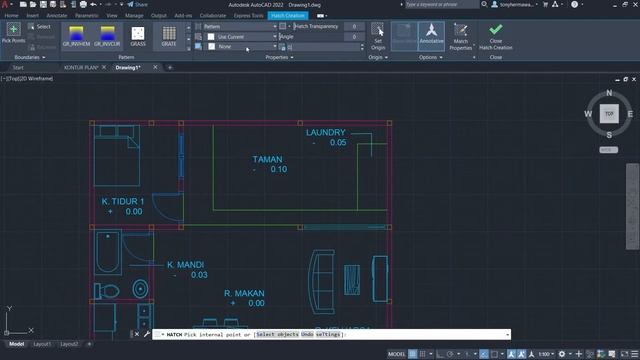Open the Output ribbon tab
640x360 pixels.
(x=159, y=16)
